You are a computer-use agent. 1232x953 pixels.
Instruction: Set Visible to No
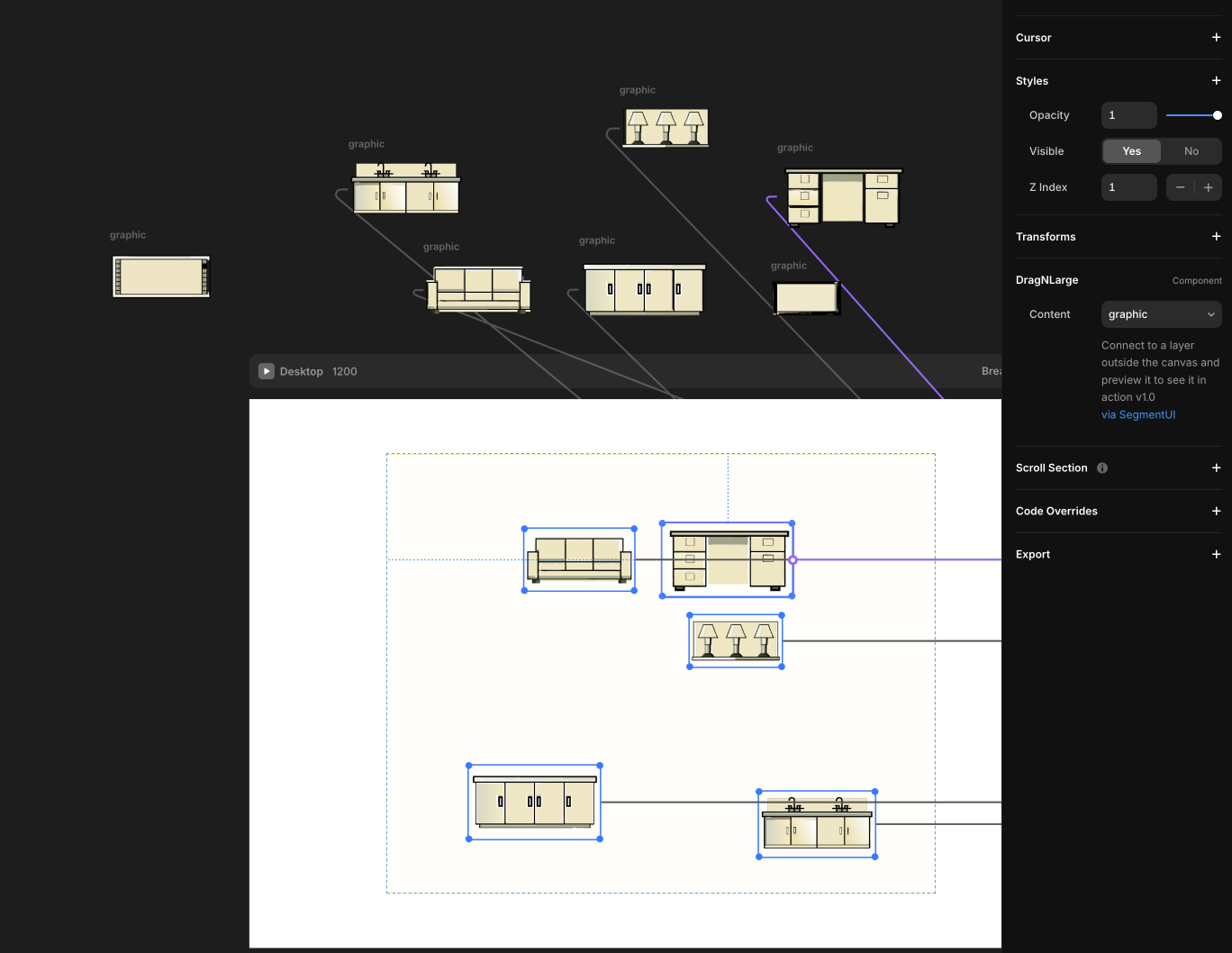[1191, 151]
